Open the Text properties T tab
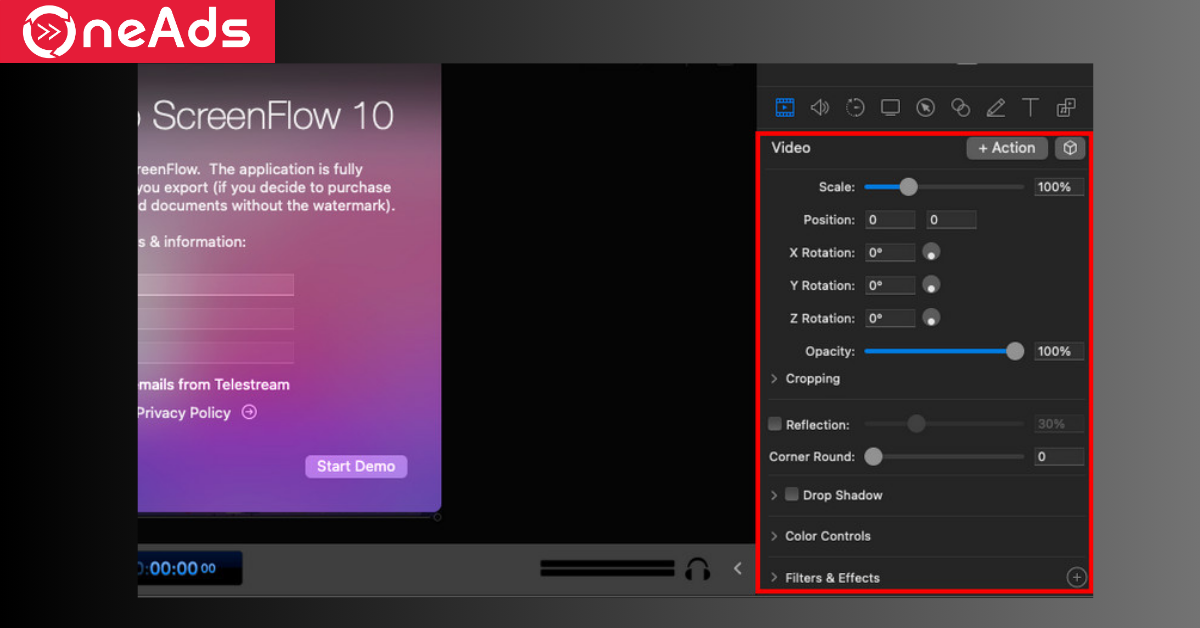This screenshot has width=1200, height=628. tap(1030, 107)
